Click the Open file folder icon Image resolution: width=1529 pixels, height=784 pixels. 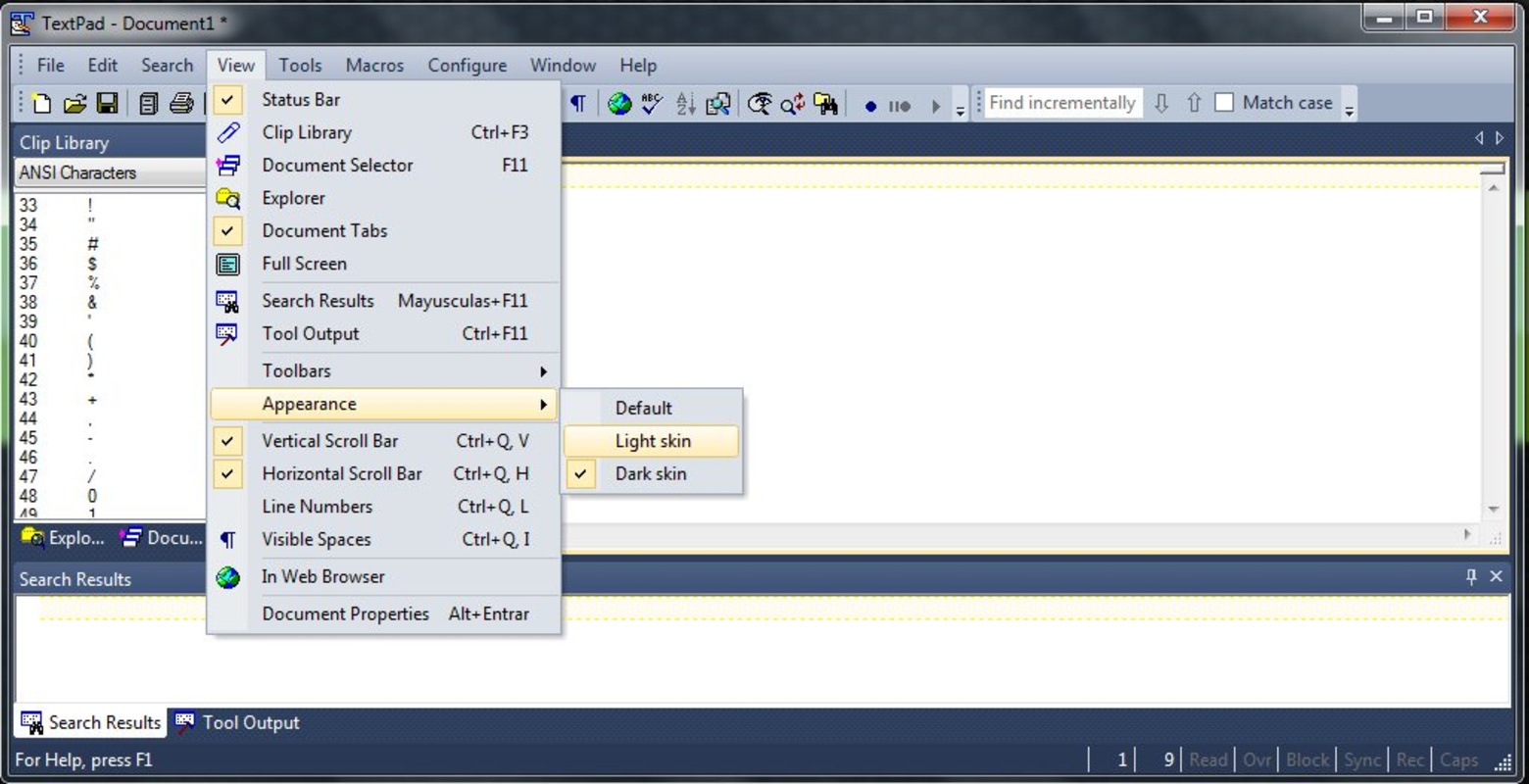pyautogui.click(x=75, y=103)
